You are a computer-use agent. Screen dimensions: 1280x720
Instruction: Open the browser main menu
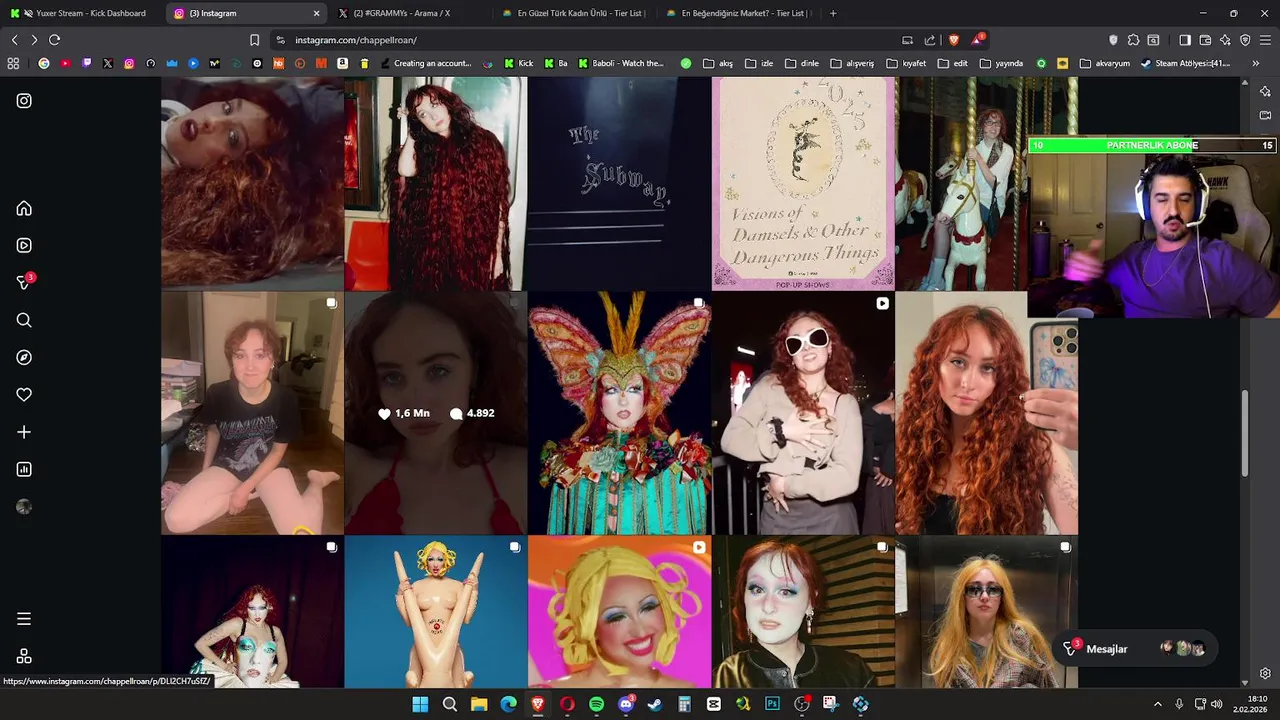pos(1266,40)
